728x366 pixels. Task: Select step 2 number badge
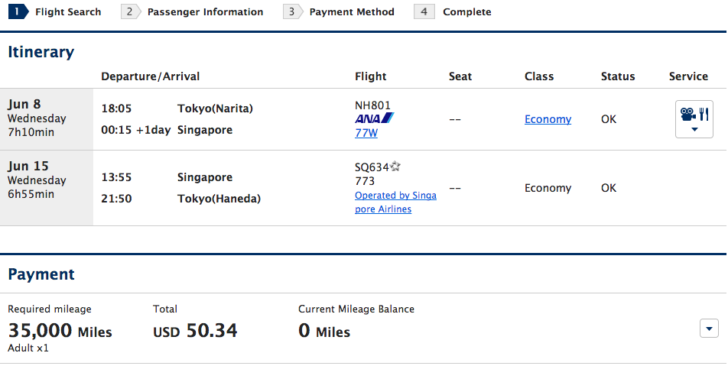point(131,12)
